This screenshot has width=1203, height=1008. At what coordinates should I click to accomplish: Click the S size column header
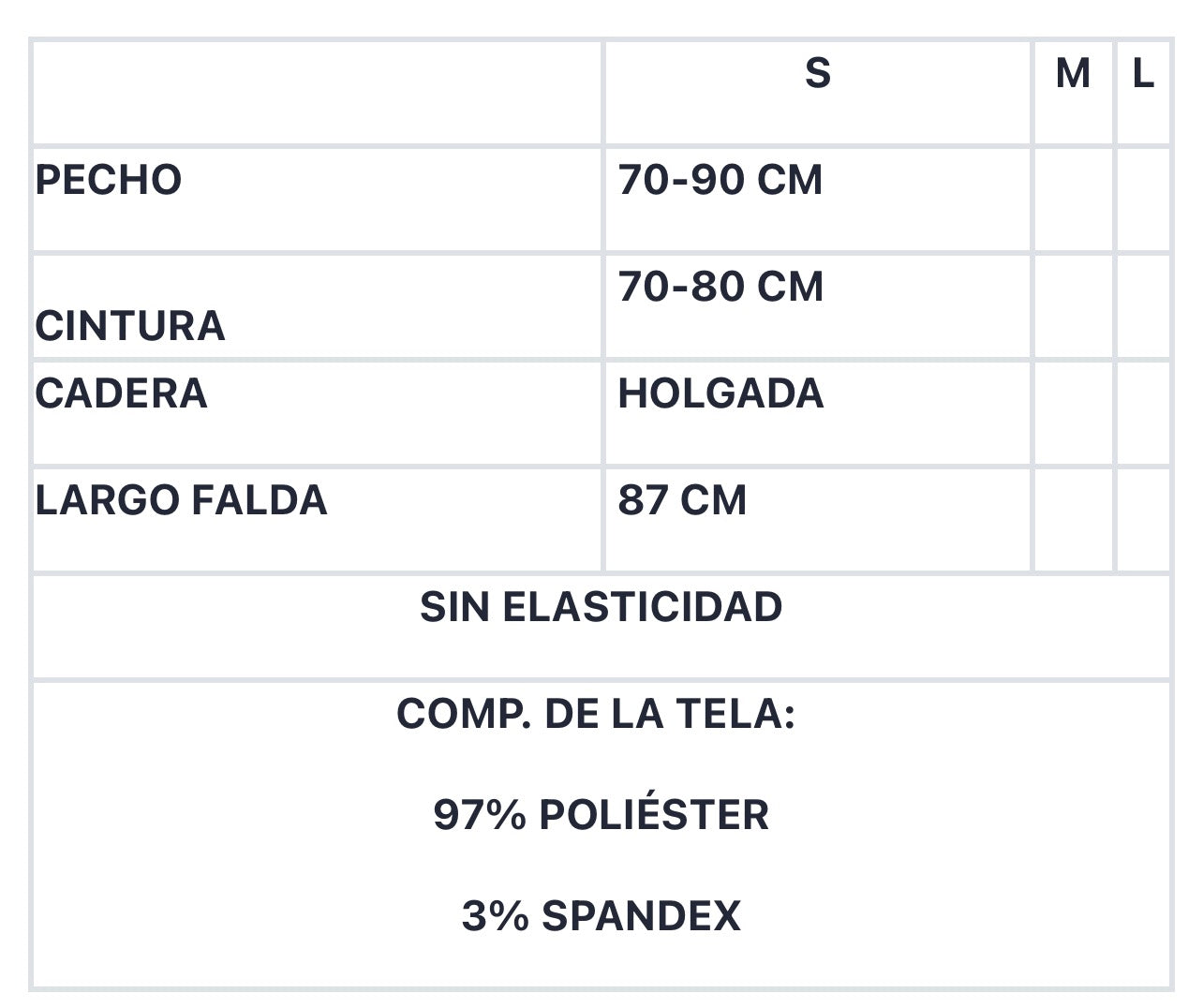pyautogui.click(x=817, y=73)
